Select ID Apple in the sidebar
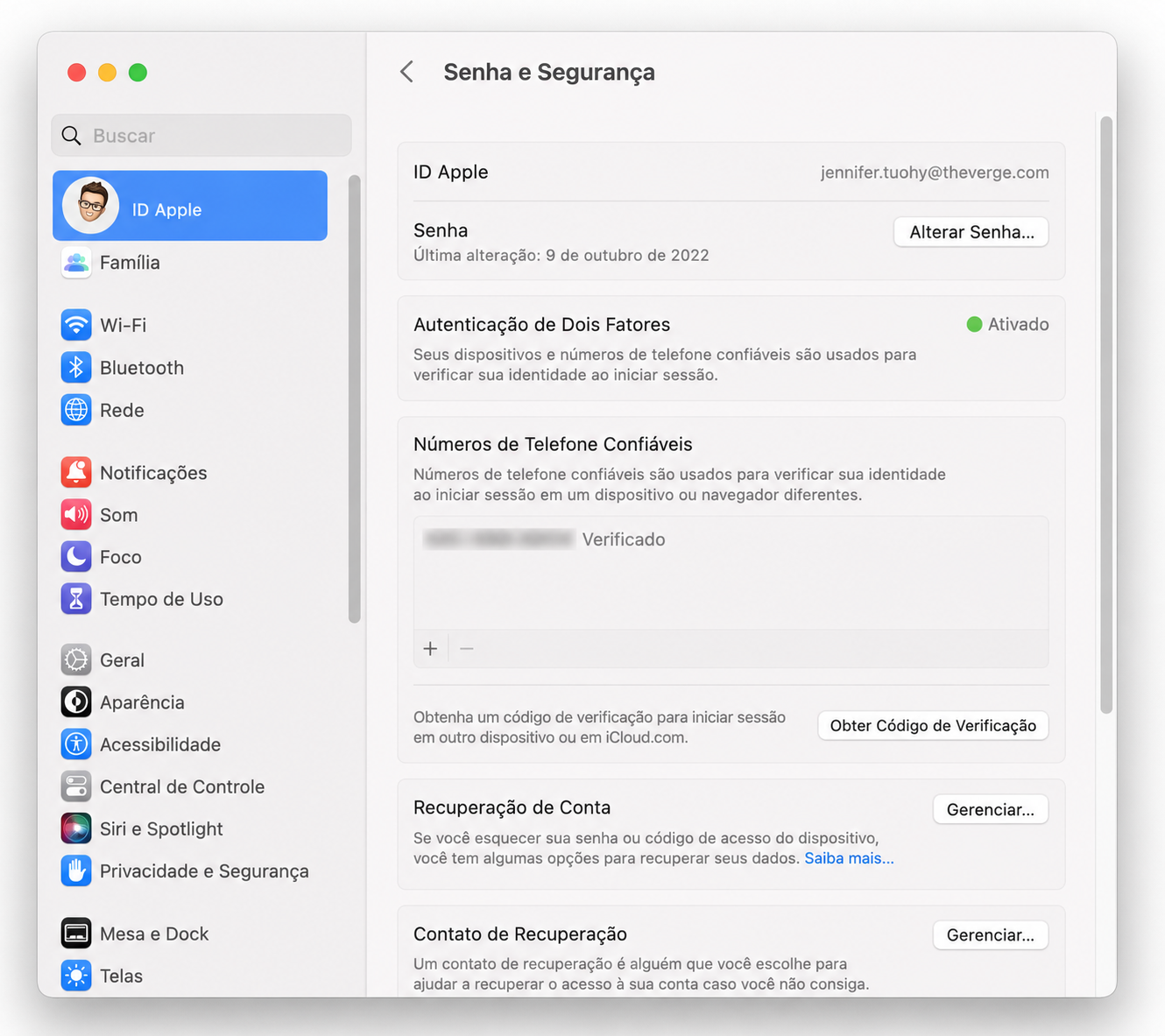This screenshot has width=1165, height=1036. tap(190, 206)
